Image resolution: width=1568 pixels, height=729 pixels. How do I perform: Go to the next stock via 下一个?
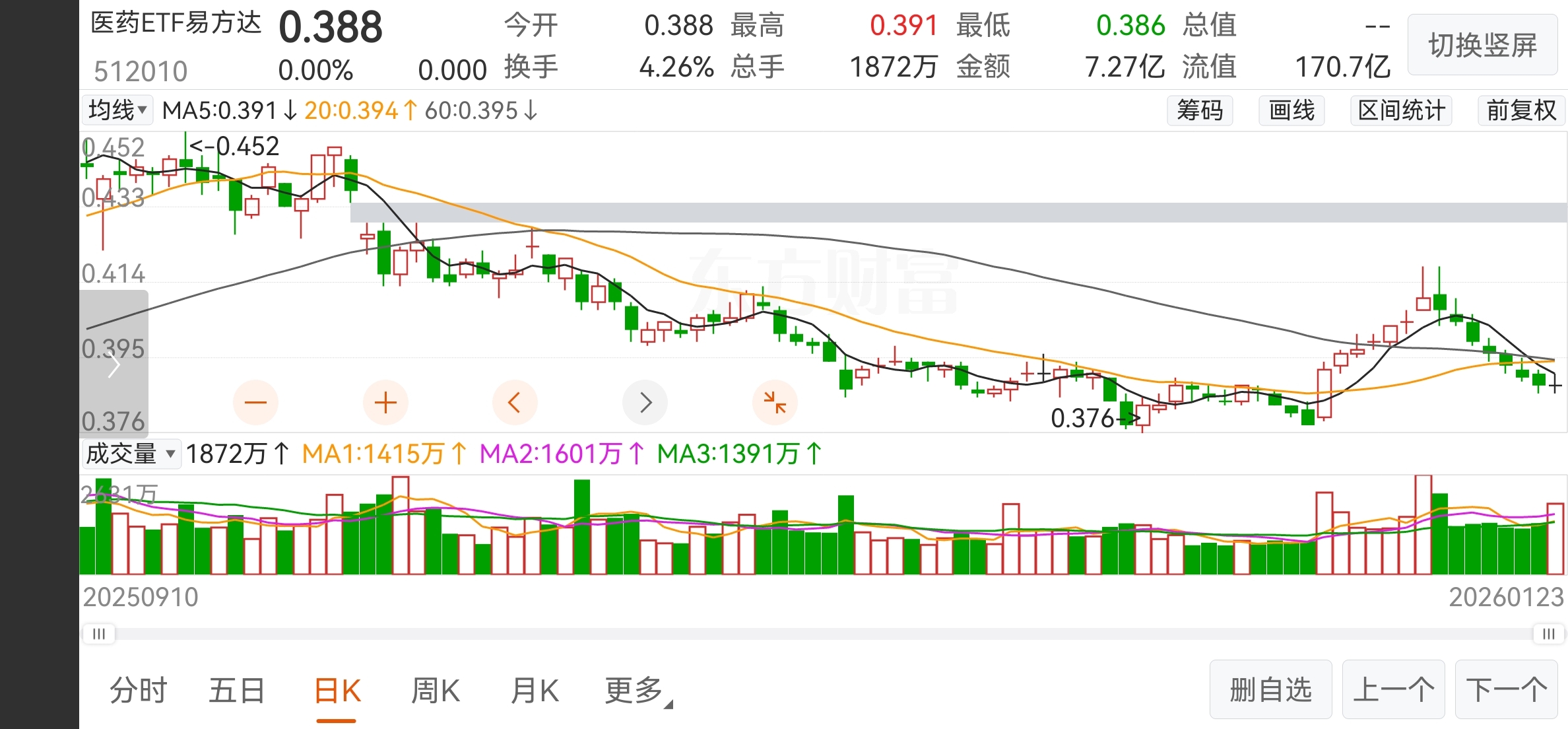1506,690
